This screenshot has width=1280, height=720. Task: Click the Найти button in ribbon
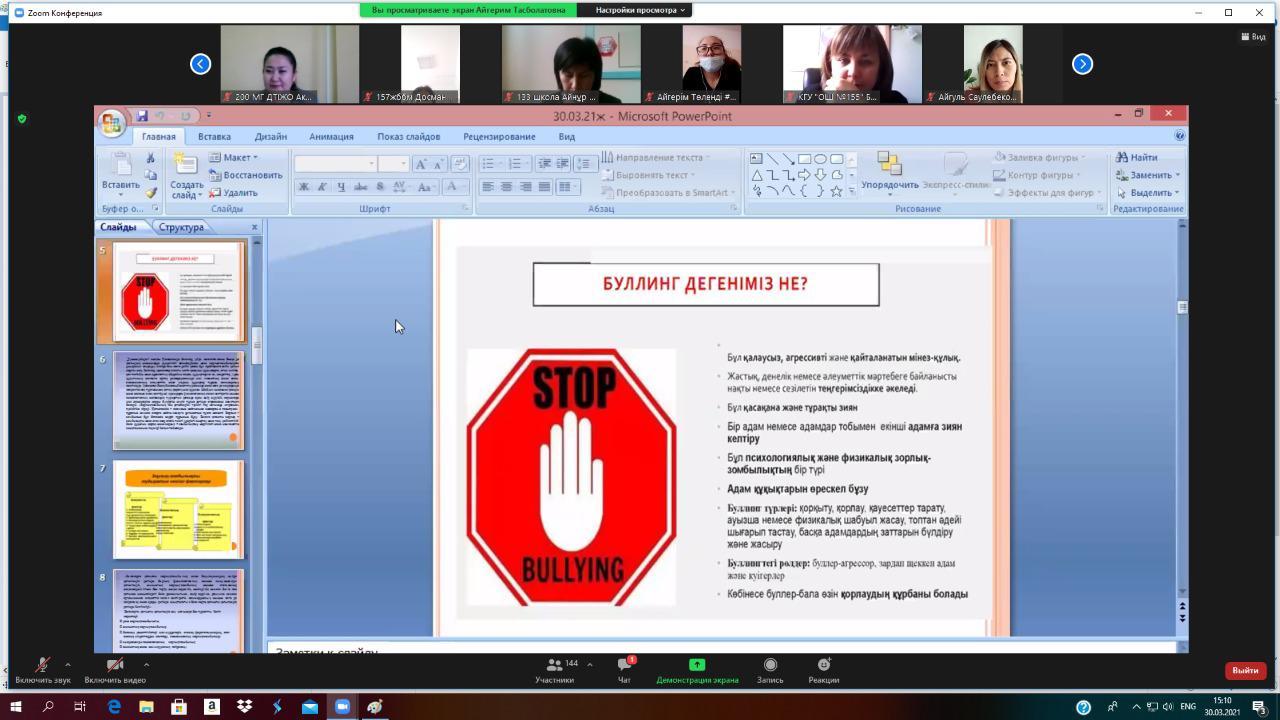coord(1137,157)
